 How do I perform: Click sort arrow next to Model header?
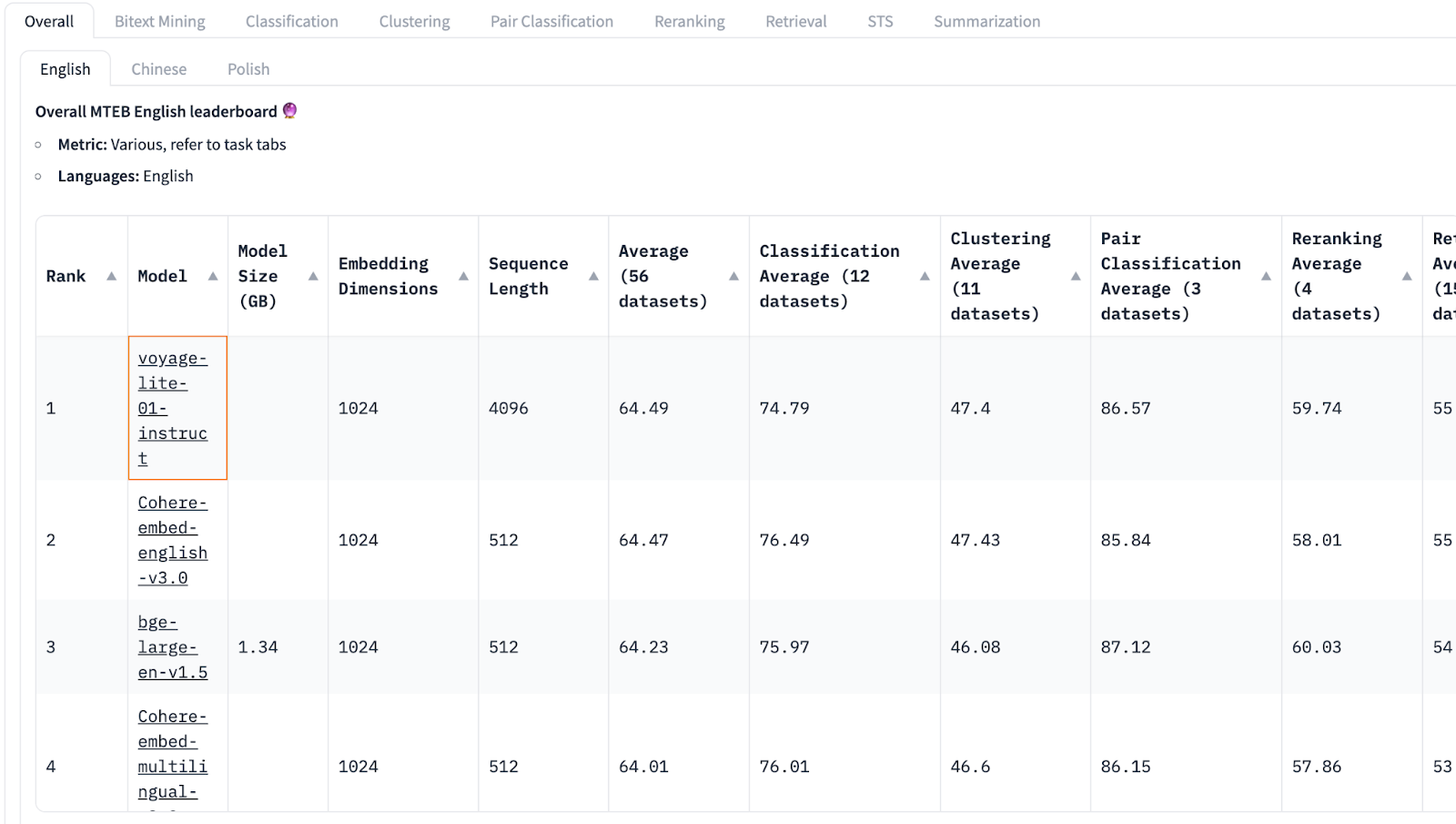[213, 276]
